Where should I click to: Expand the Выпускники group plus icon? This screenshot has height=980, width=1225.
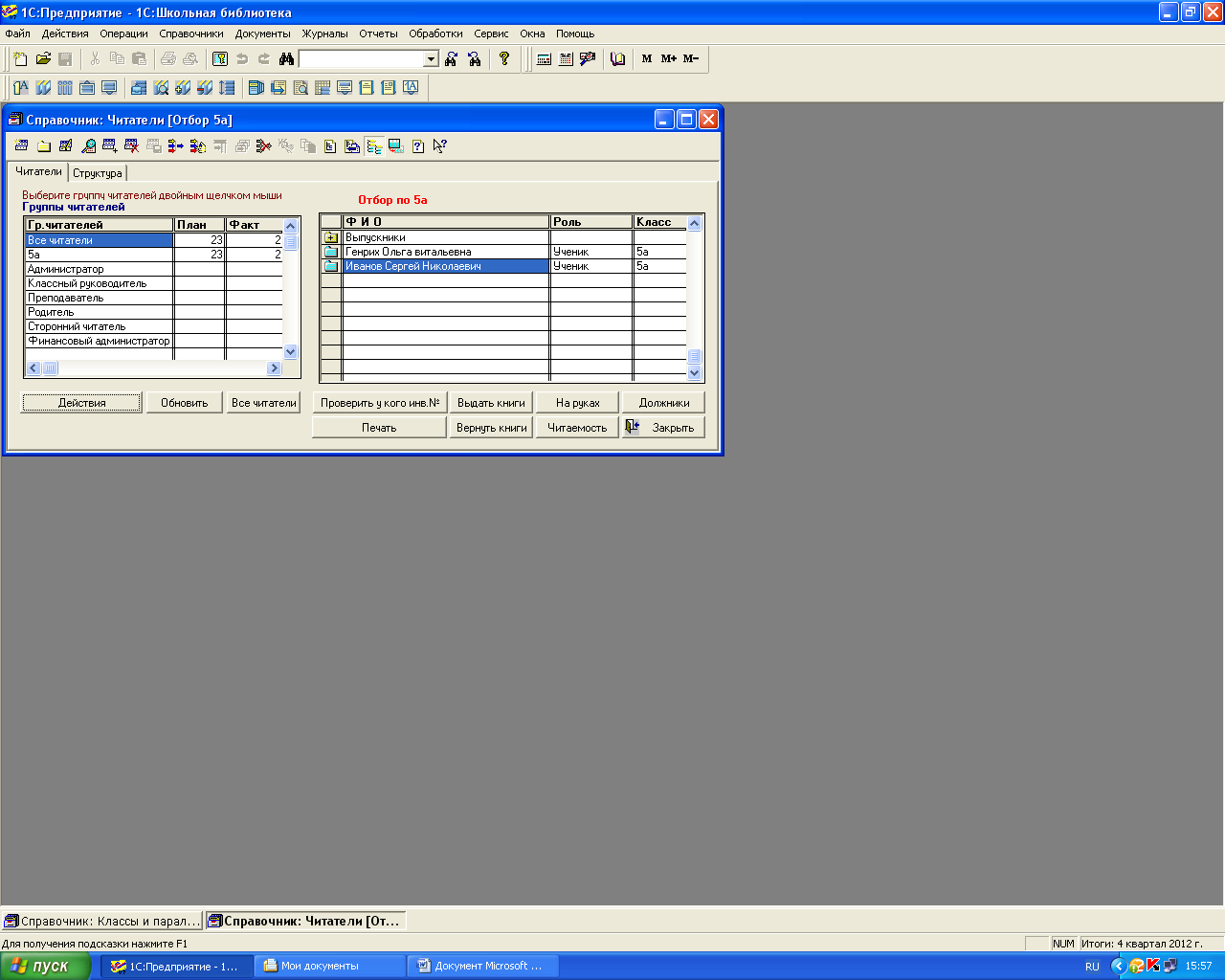pyautogui.click(x=331, y=237)
